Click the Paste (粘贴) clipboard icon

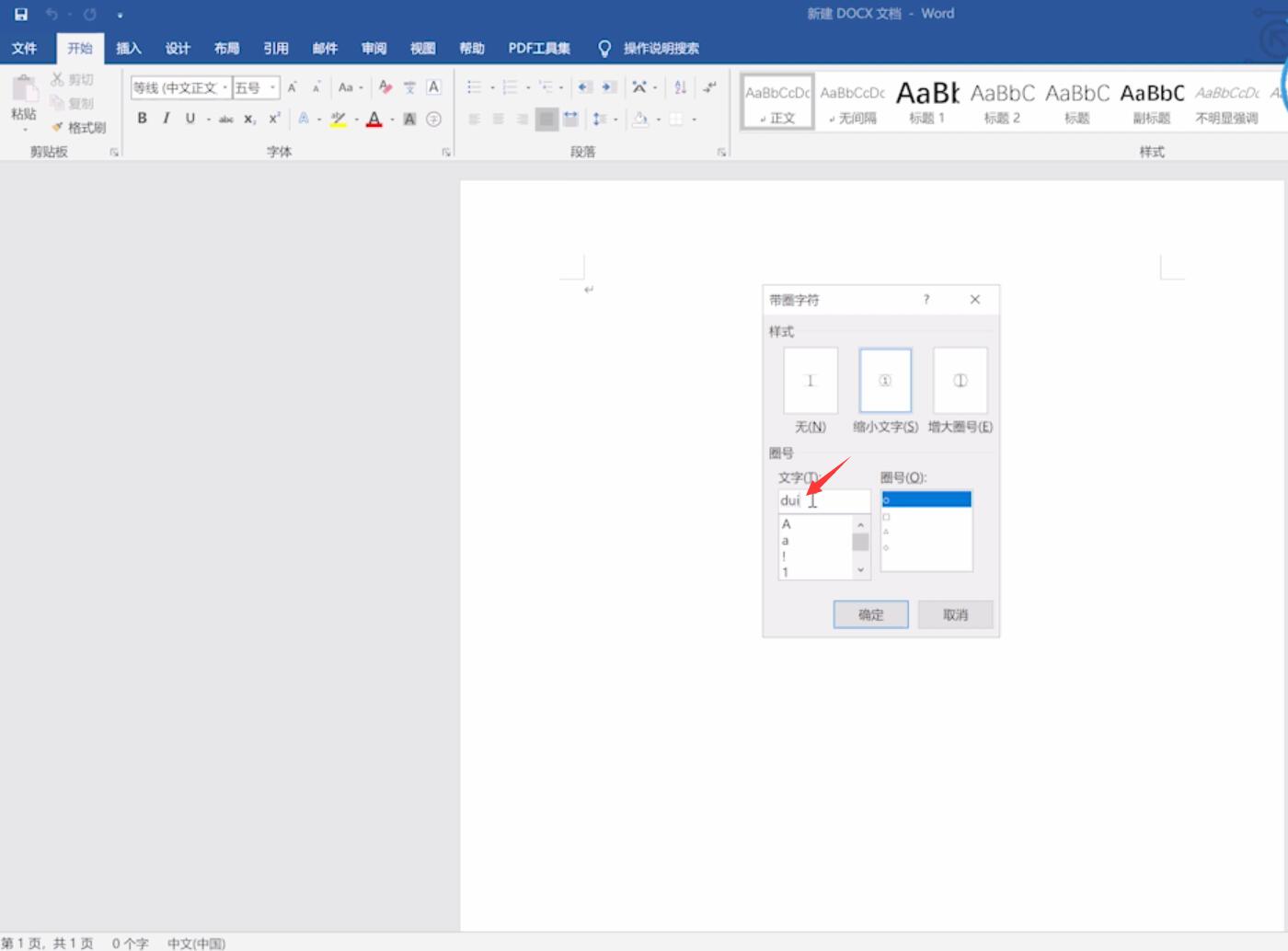[x=24, y=90]
